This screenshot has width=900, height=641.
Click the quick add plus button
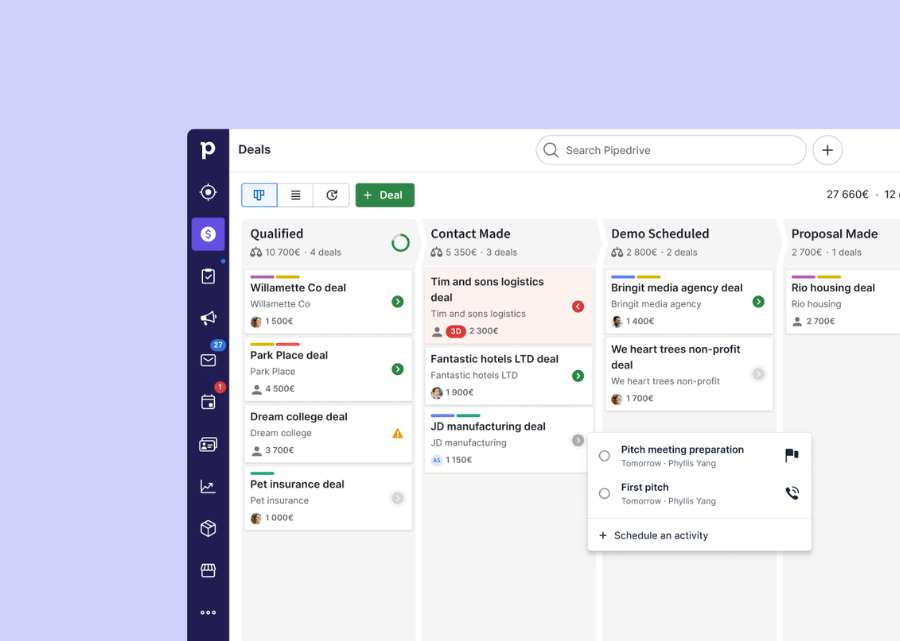pos(827,150)
